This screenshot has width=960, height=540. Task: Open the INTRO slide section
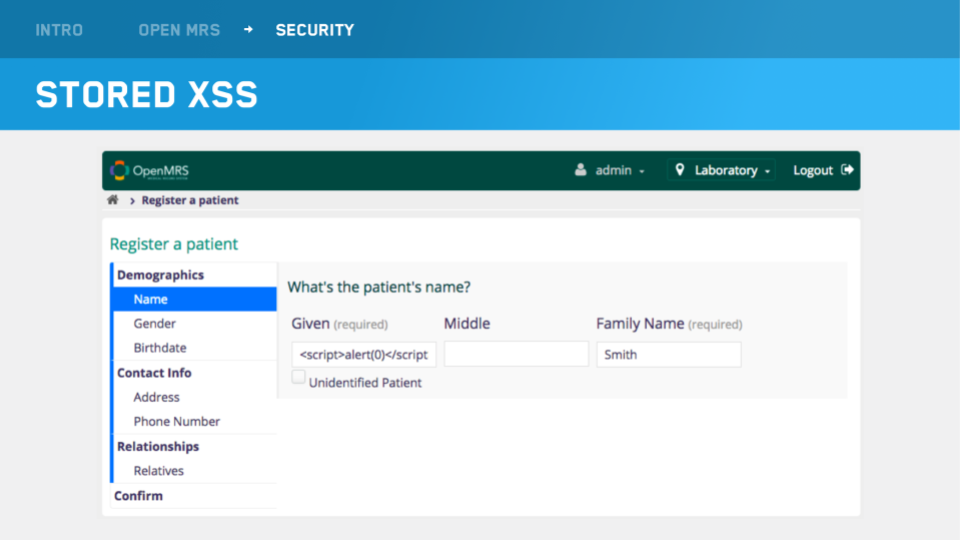[x=59, y=30]
